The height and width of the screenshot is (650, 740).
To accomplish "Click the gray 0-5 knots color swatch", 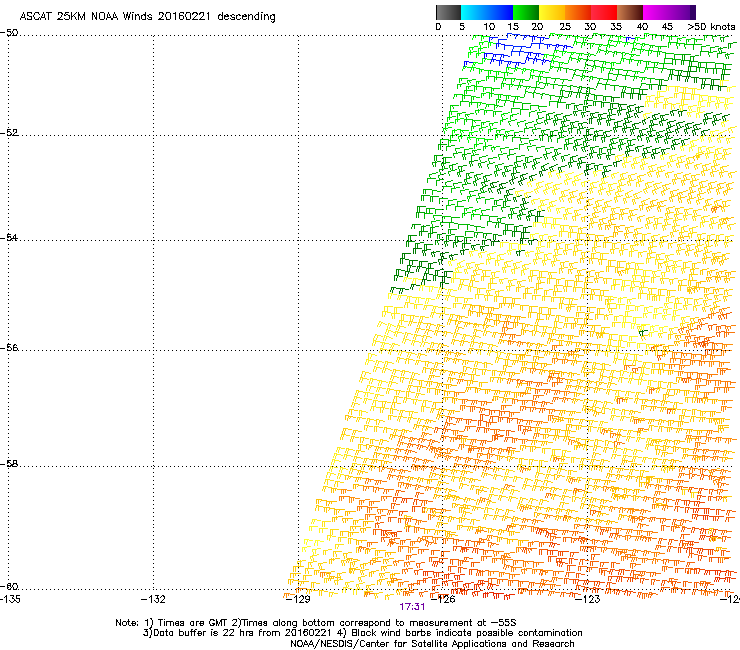I will (x=448, y=12).
